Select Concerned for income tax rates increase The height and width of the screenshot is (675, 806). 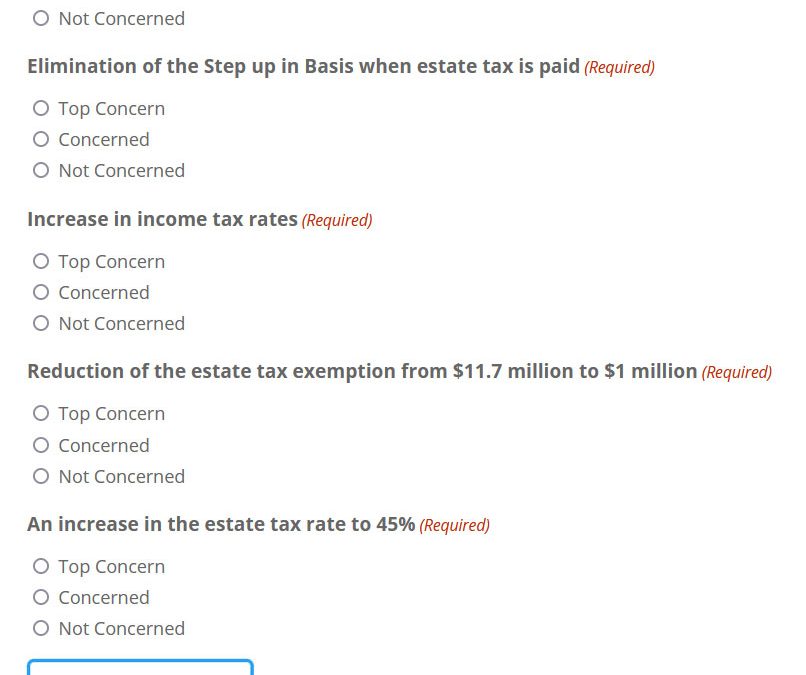(x=41, y=293)
